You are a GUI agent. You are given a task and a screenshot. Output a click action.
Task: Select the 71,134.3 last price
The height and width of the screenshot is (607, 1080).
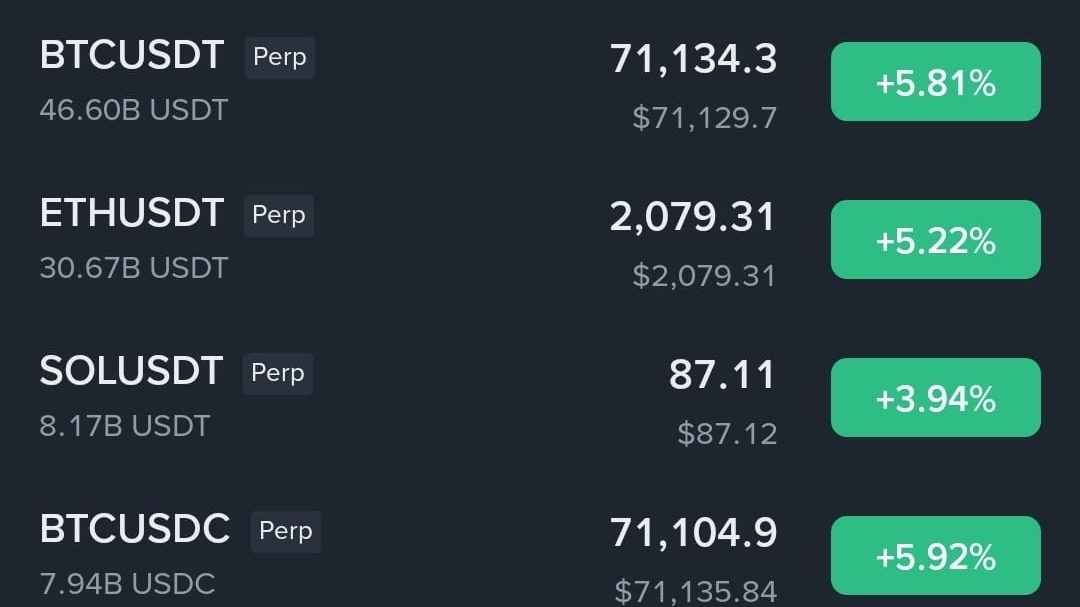693,60
